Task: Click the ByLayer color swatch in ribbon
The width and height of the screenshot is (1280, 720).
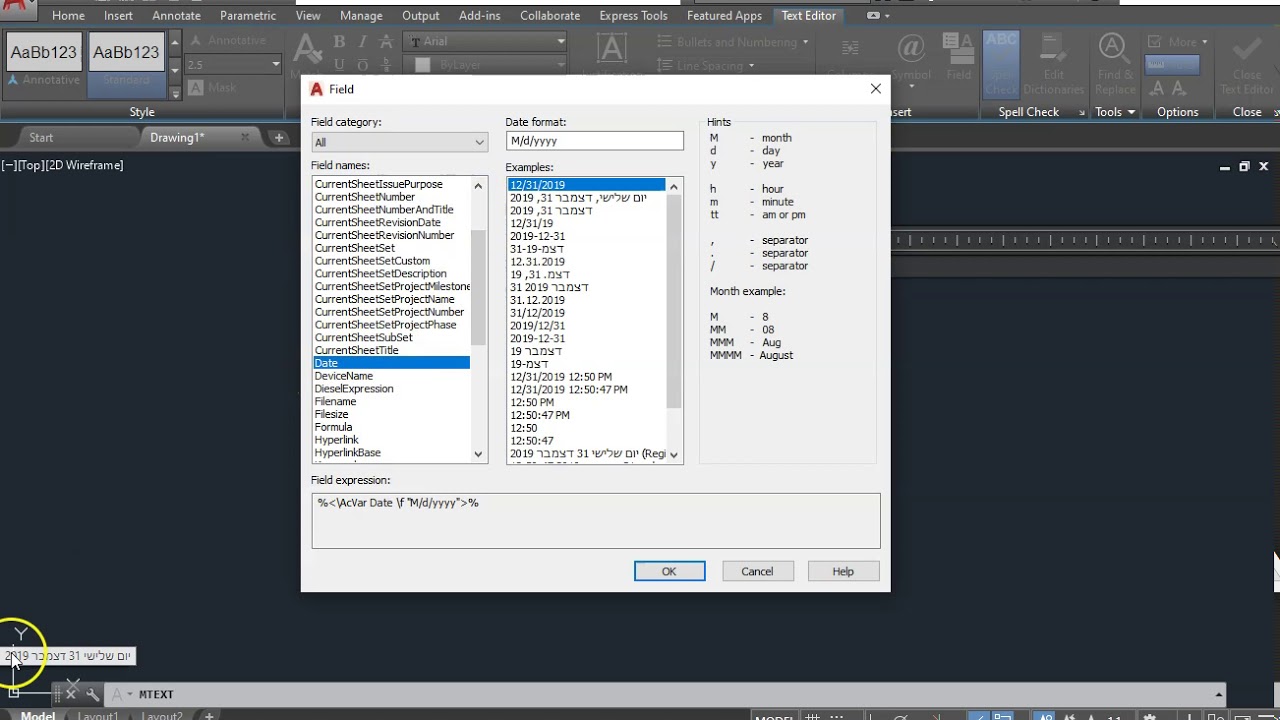Action: coord(422,65)
